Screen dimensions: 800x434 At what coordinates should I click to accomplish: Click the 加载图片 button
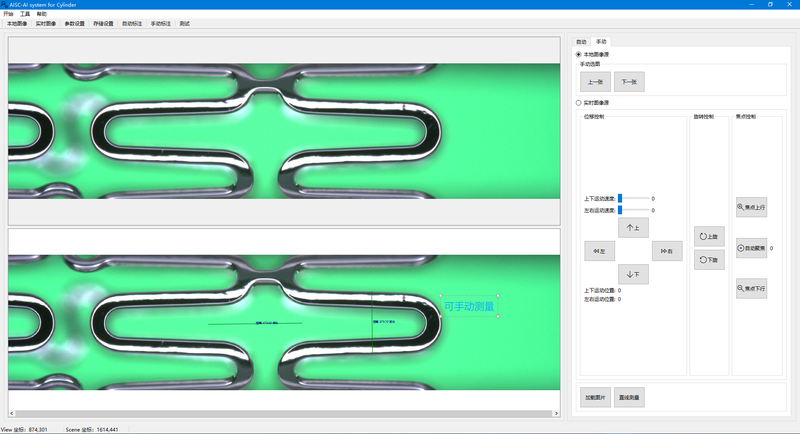pos(595,397)
